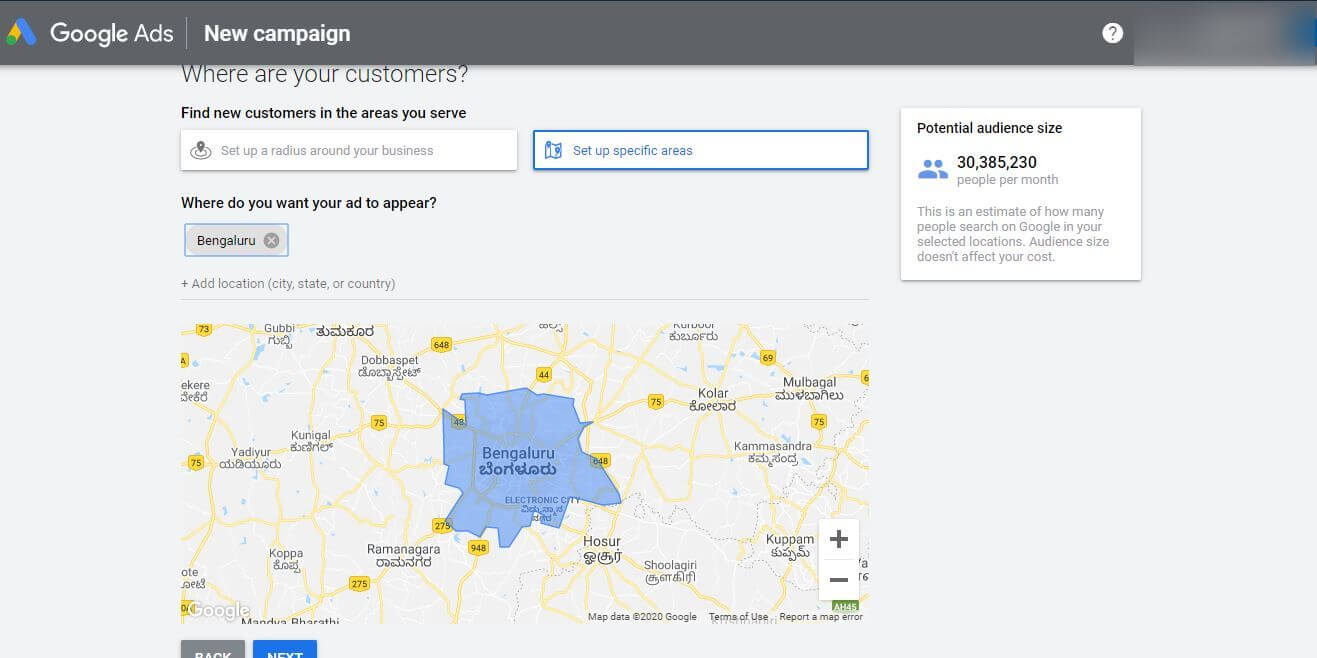Click the Where are your customers? heading
Image resolution: width=1317 pixels, height=658 pixels.
[x=324, y=74]
